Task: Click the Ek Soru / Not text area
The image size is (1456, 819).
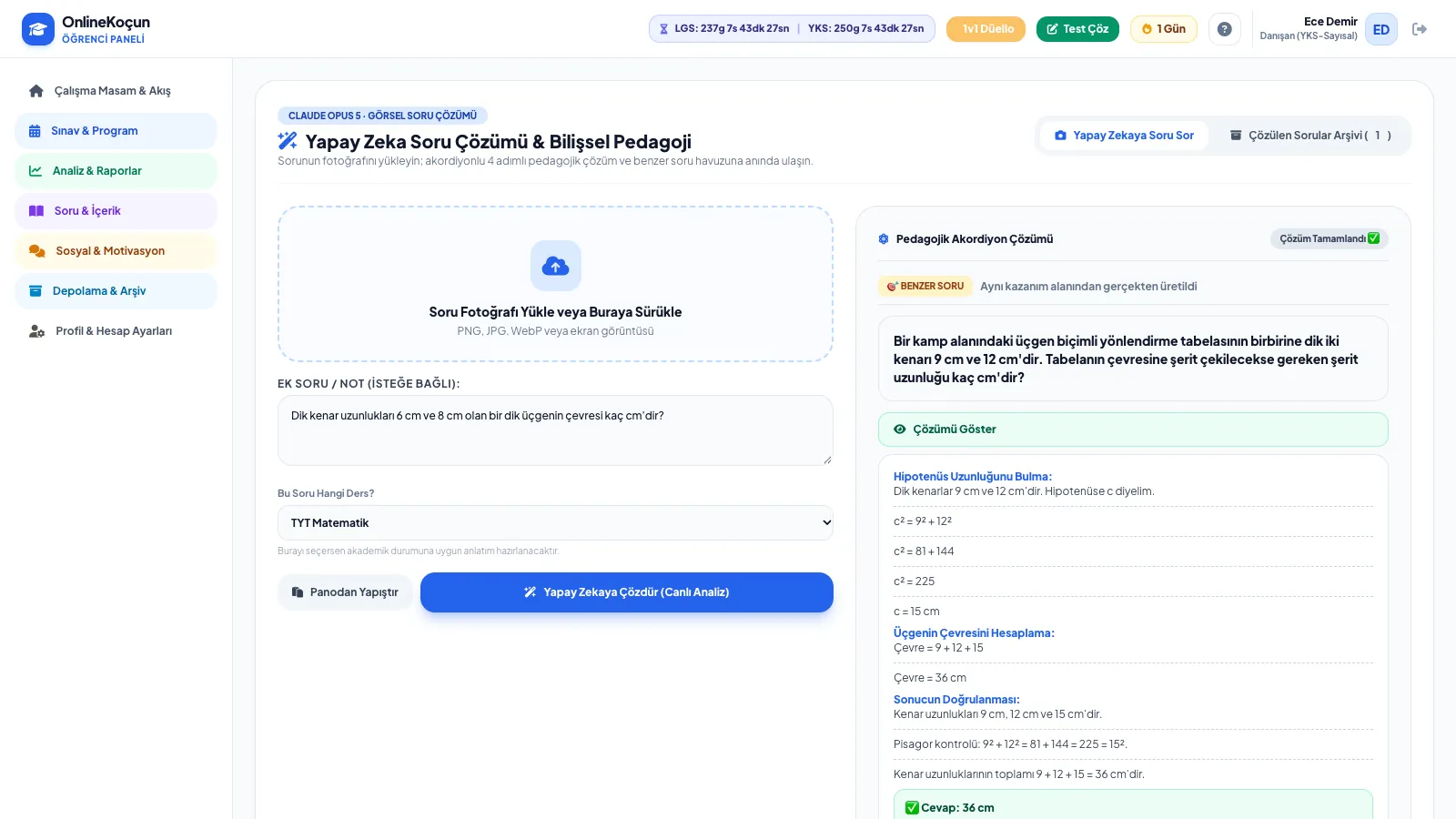Action: pos(555,430)
